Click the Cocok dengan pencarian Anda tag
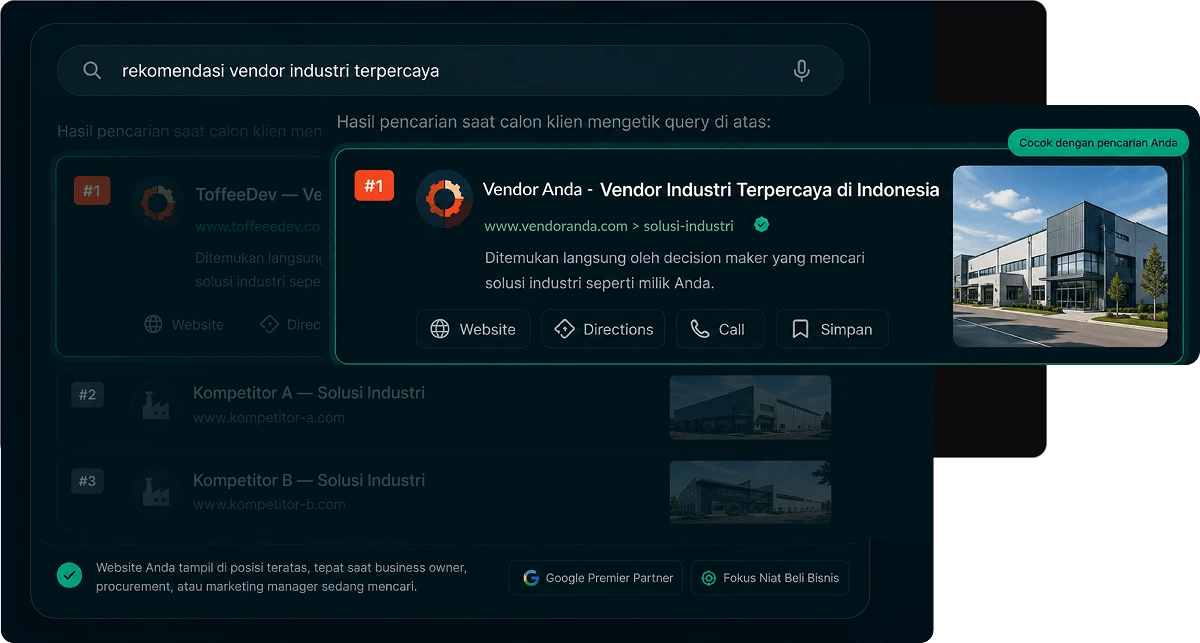 coord(1098,143)
